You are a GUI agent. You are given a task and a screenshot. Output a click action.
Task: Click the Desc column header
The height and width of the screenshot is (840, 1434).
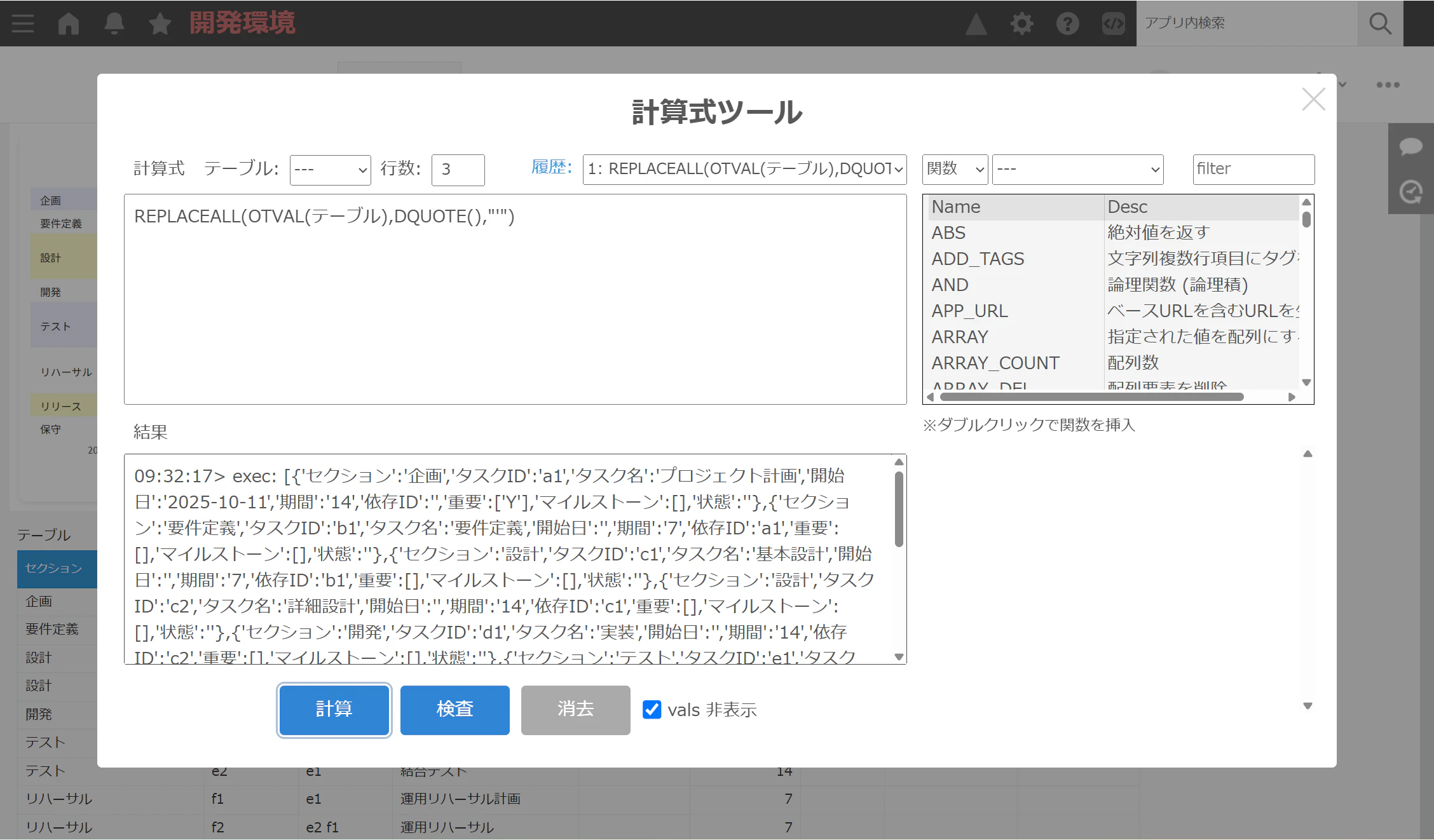pos(1201,207)
